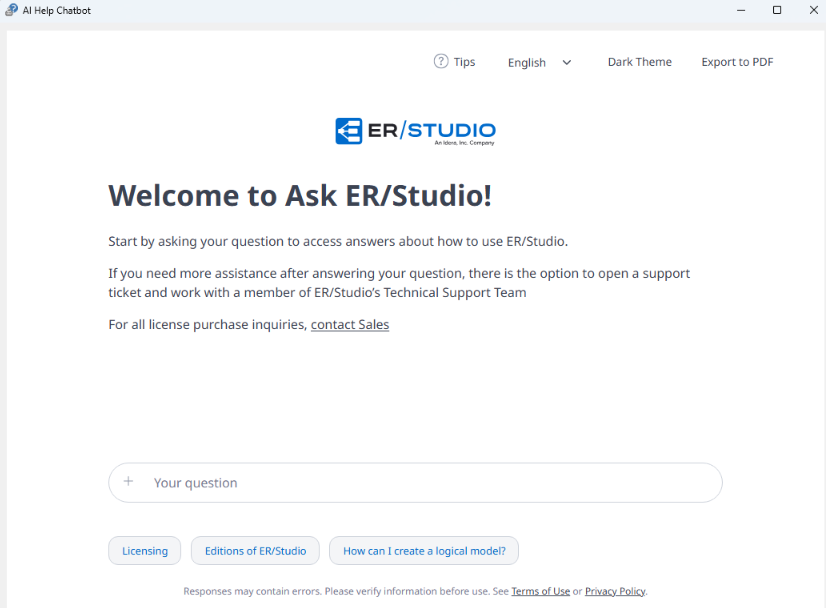826x608 pixels.
Task: Click the ER/Studio logo
Action: [x=415, y=131]
